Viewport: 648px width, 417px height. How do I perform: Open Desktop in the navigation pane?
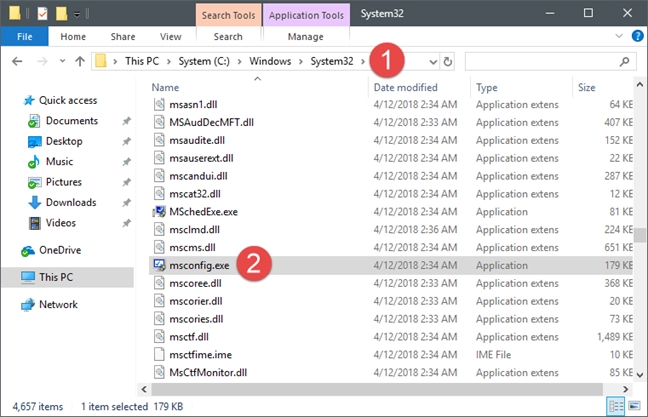click(64, 141)
